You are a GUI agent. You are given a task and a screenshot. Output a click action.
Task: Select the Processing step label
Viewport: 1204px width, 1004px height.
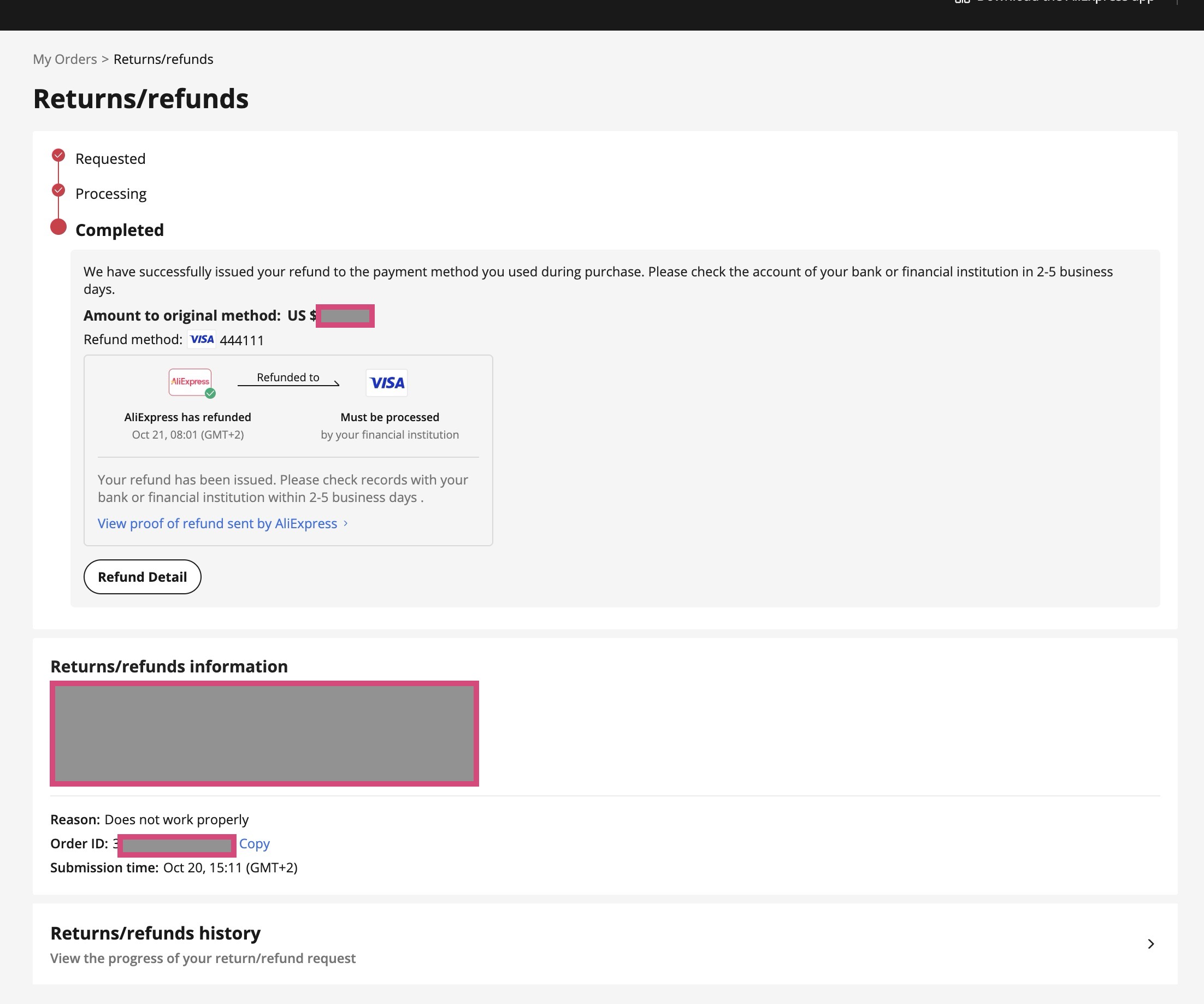tap(111, 194)
